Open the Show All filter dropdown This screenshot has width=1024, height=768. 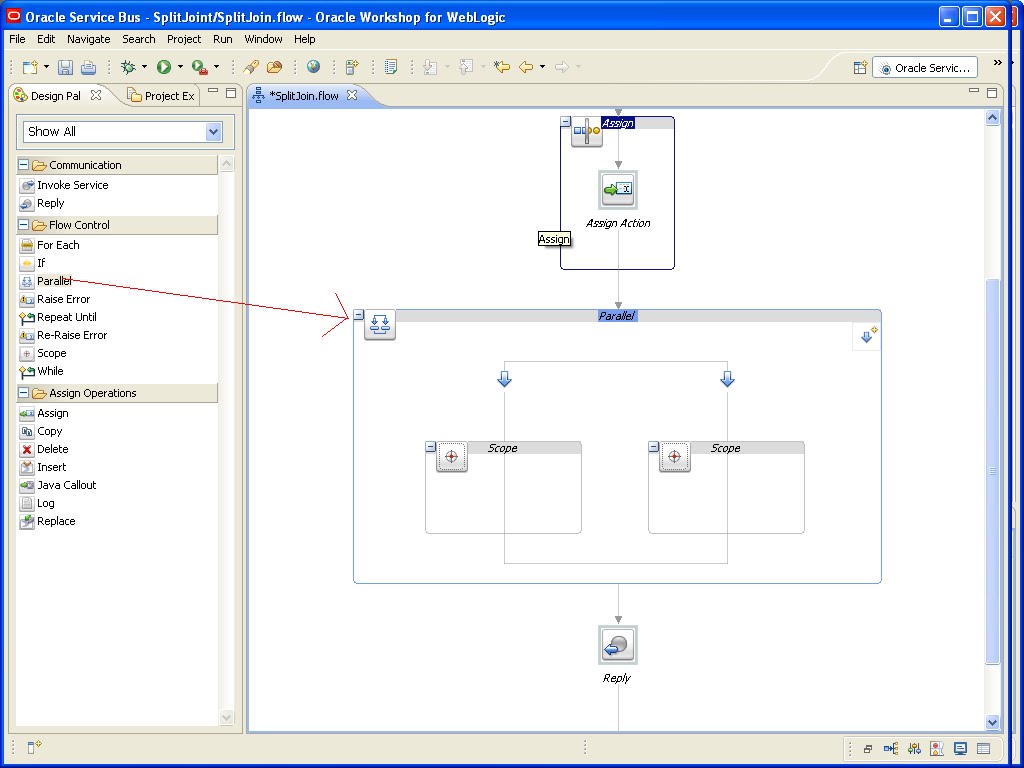coord(214,132)
